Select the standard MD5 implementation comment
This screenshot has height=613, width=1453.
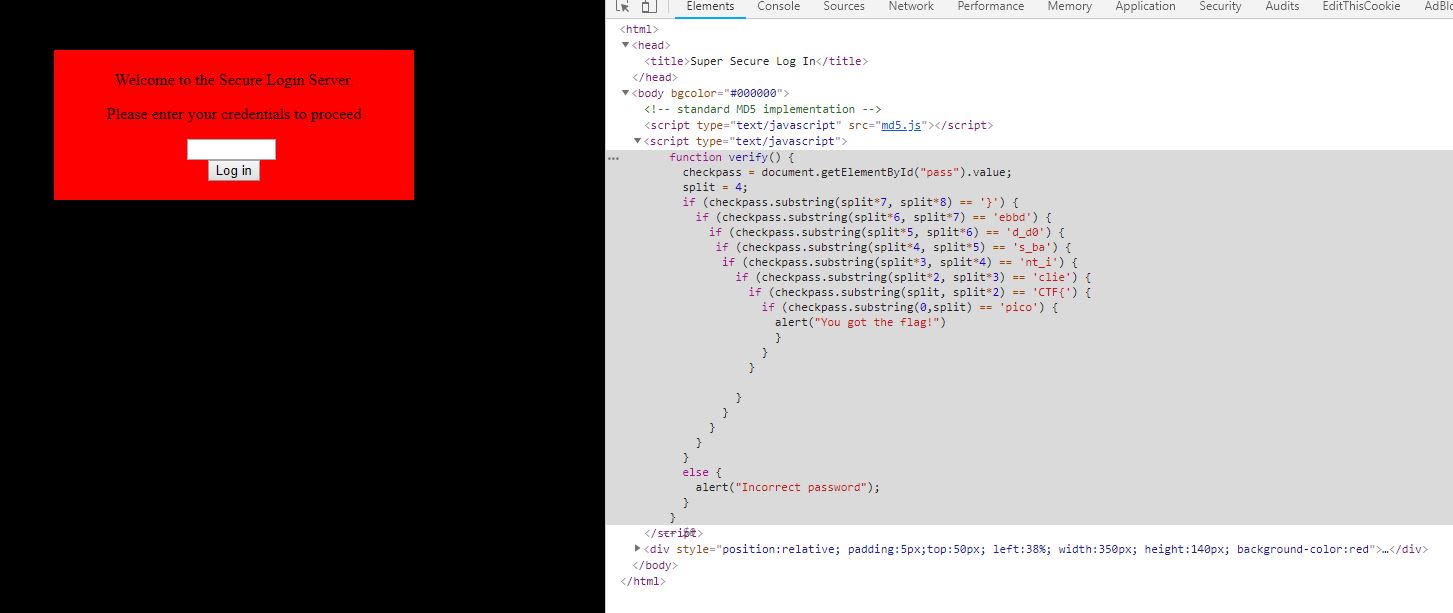[763, 109]
